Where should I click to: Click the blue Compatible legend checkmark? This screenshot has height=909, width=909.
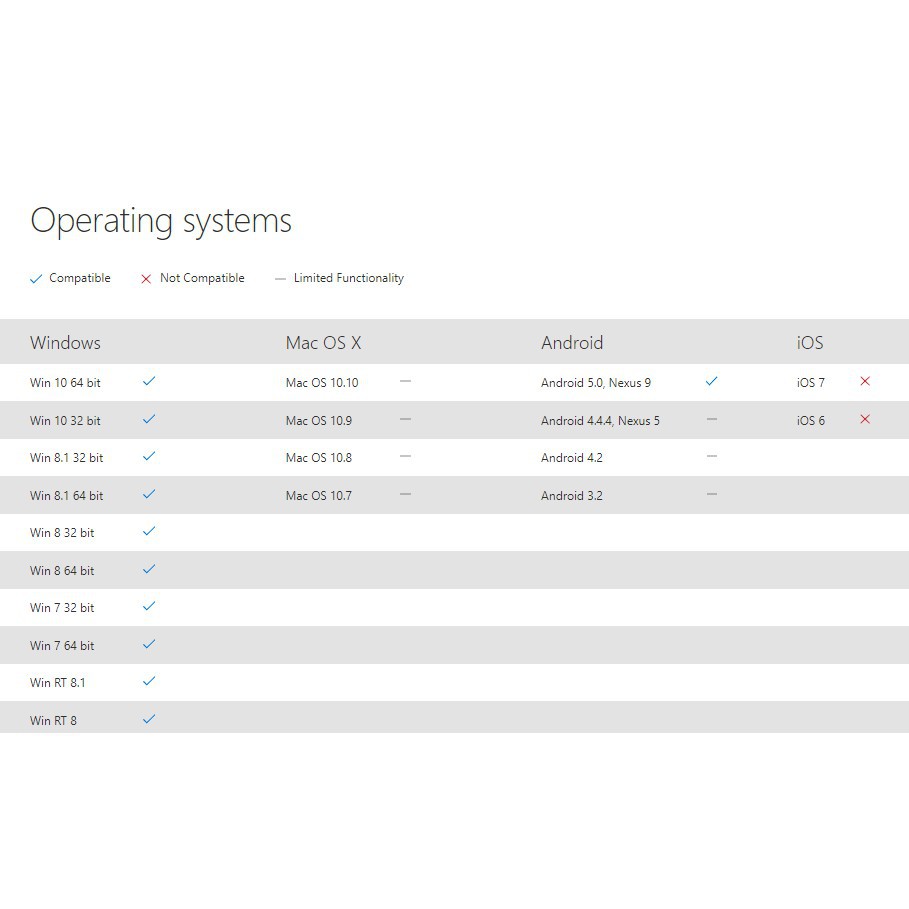point(37,279)
